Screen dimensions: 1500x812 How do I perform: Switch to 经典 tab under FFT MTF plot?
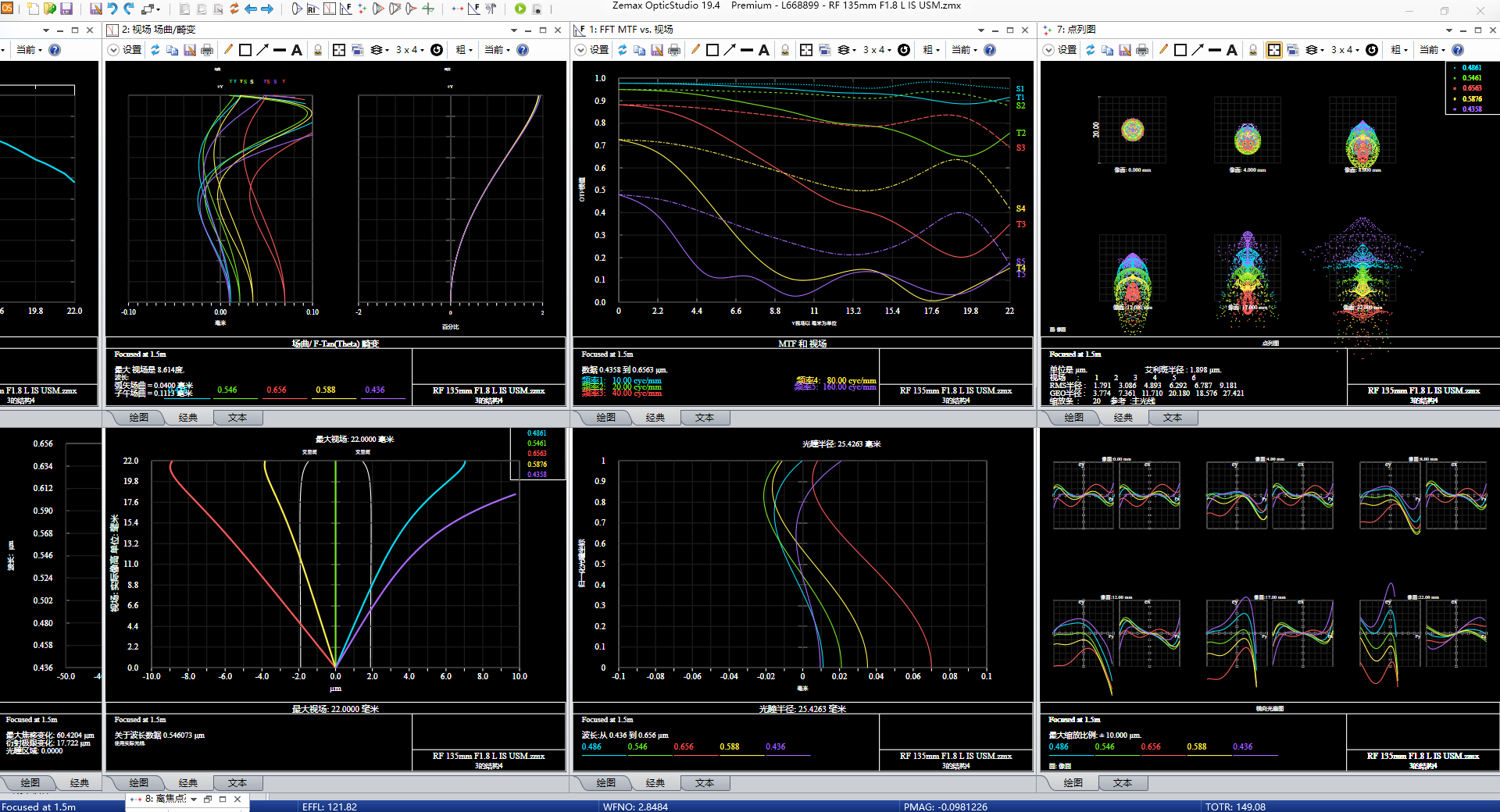tap(655, 418)
